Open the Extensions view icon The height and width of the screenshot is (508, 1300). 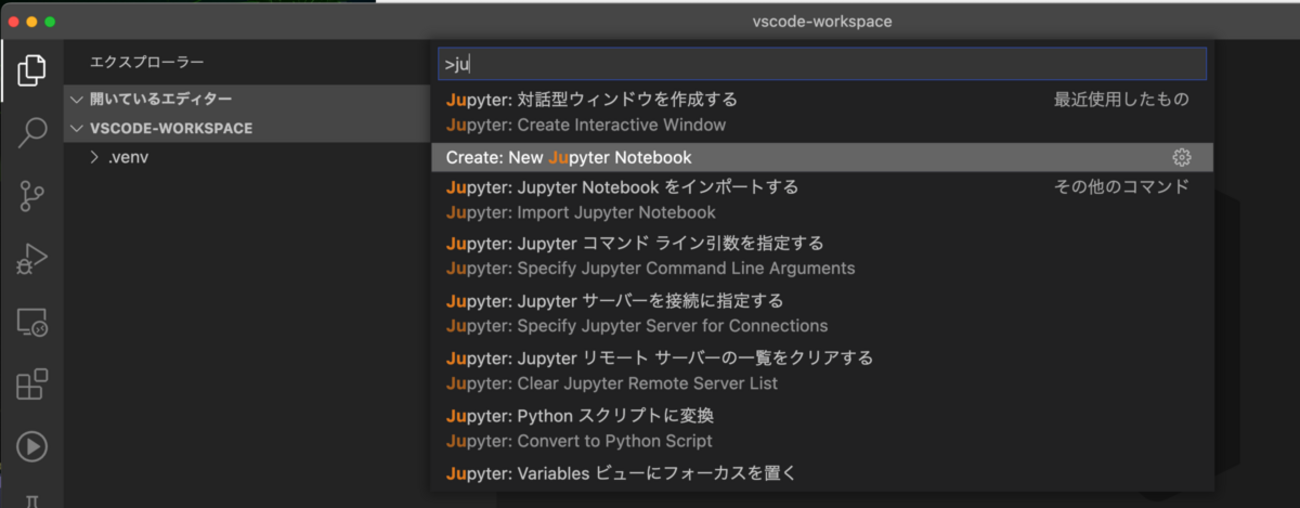coord(32,385)
